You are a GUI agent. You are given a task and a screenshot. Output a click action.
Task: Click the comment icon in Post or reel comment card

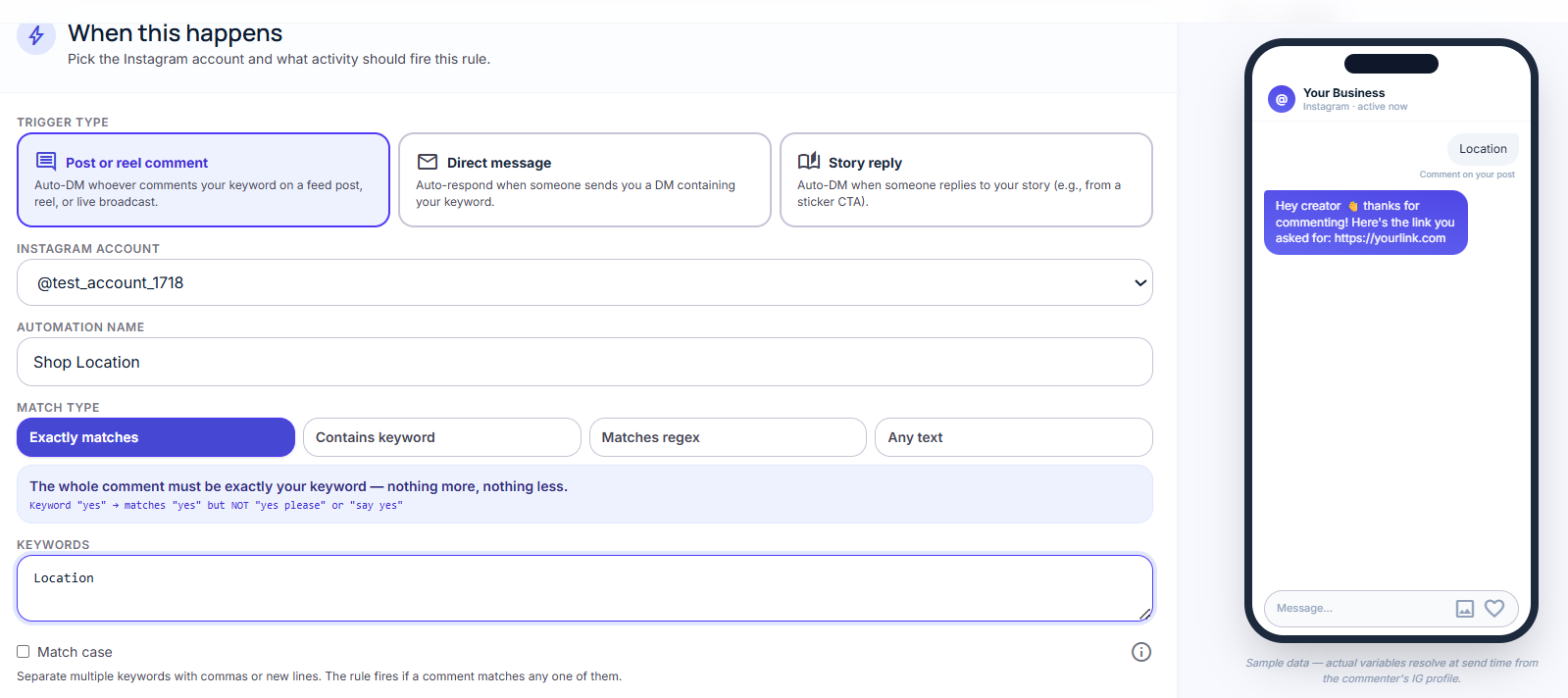46,161
